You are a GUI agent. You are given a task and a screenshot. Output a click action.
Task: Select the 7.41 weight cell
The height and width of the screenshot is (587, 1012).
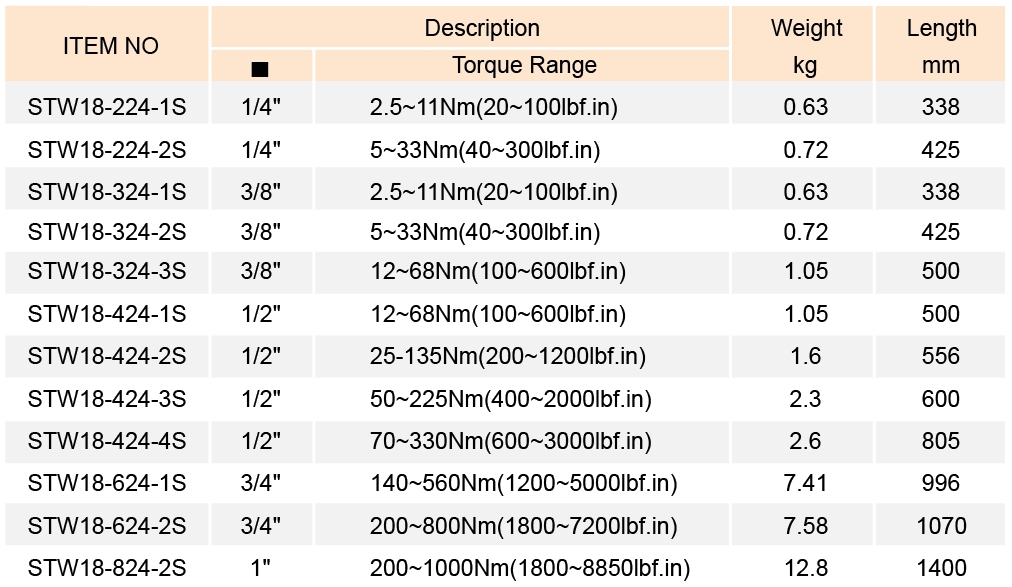pyautogui.click(x=806, y=484)
